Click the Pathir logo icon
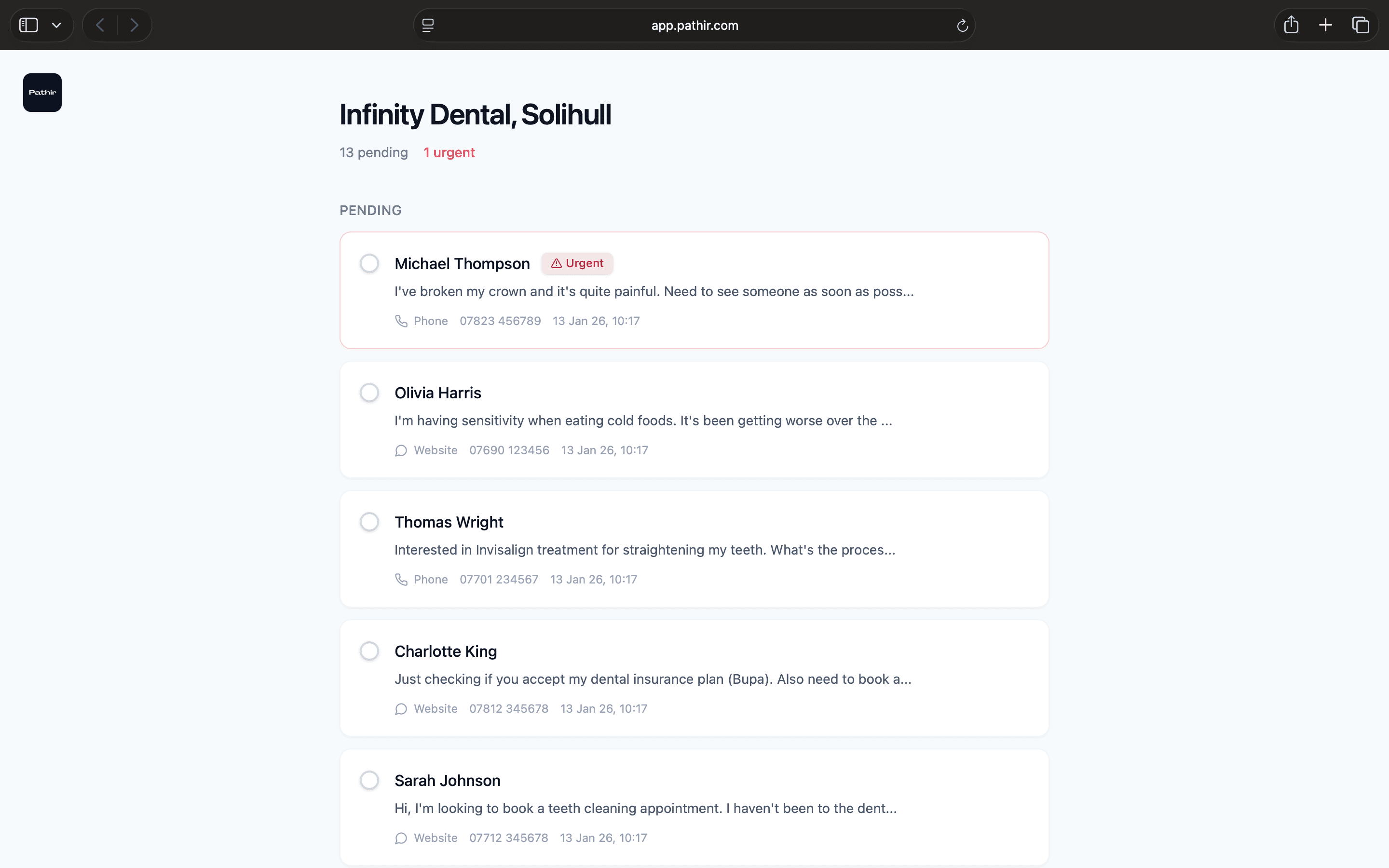1389x868 pixels. coord(42,93)
